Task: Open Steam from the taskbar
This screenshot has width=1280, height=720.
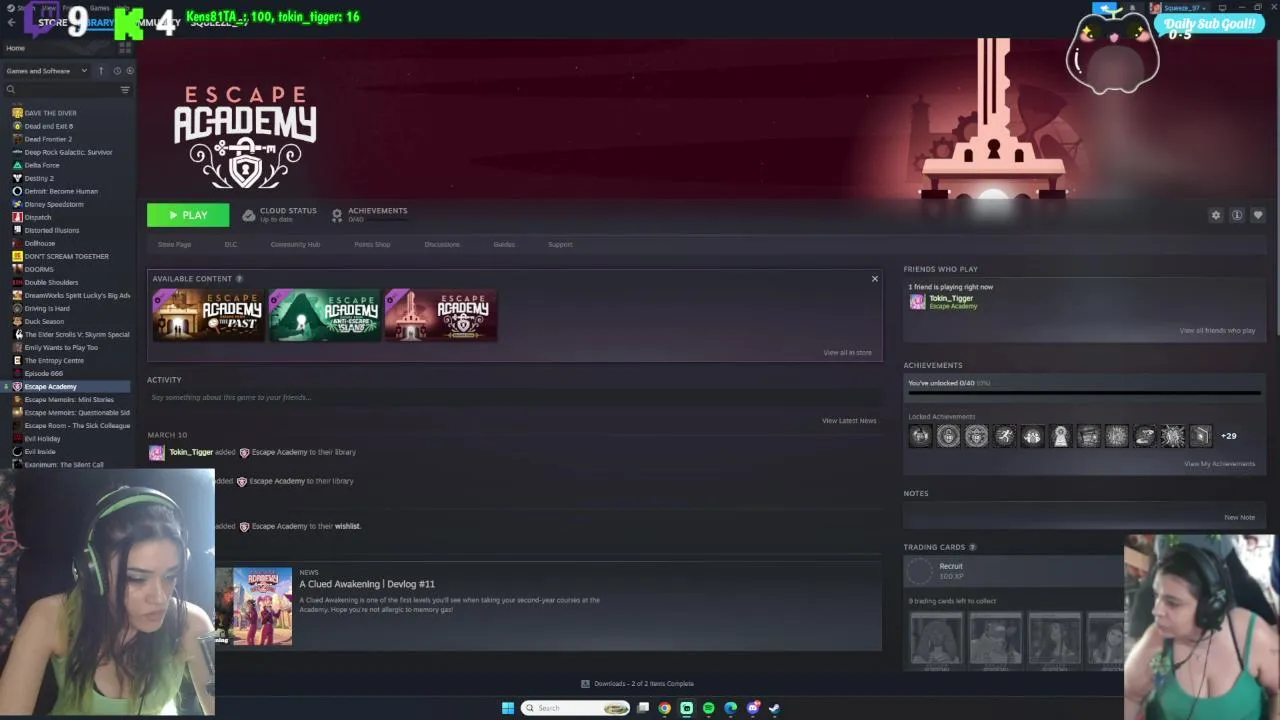Action: [775, 708]
